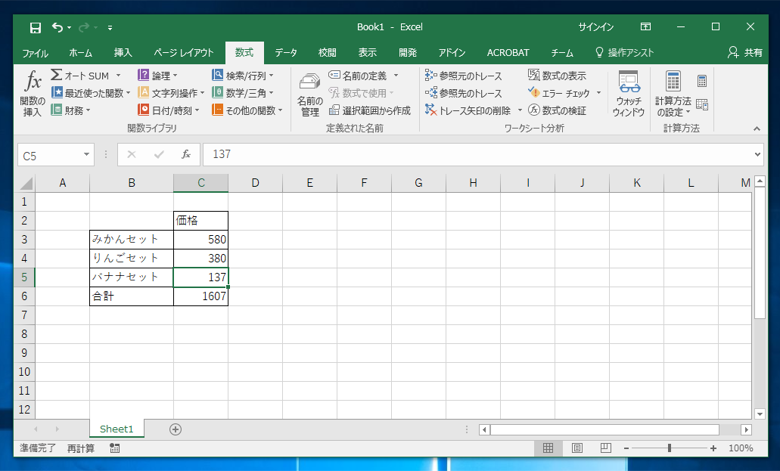Select cell containing みかんセット
The width and height of the screenshot is (780, 471).
click(131, 239)
